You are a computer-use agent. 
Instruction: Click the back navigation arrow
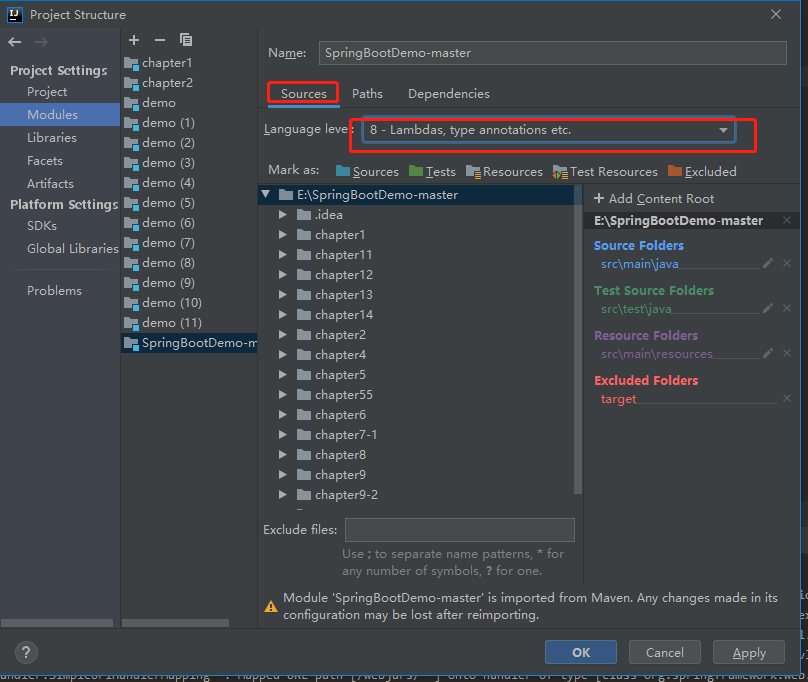pyautogui.click(x=14, y=42)
